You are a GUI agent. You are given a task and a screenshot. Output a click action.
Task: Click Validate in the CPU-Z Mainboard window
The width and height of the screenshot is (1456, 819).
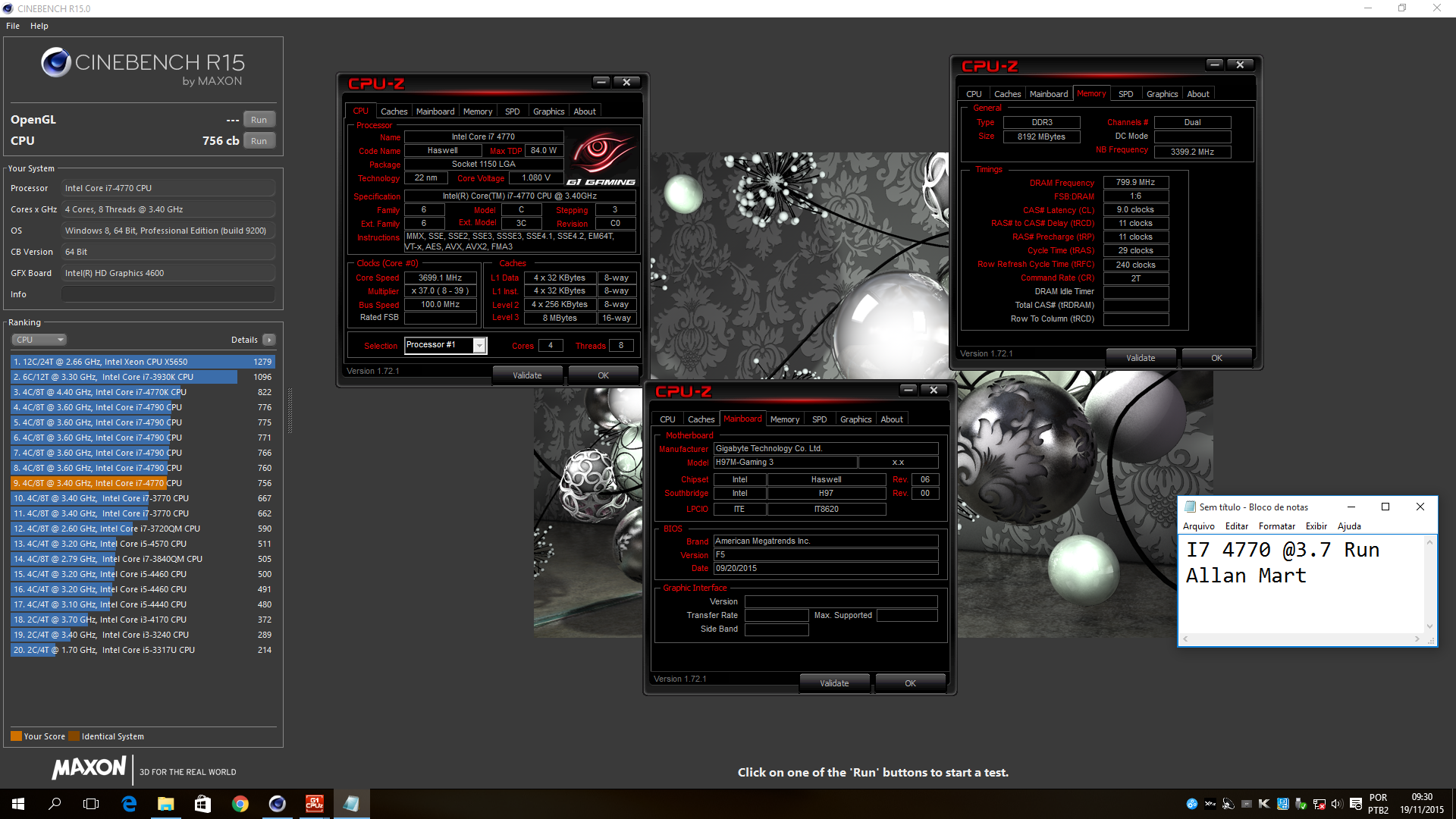[834, 683]
